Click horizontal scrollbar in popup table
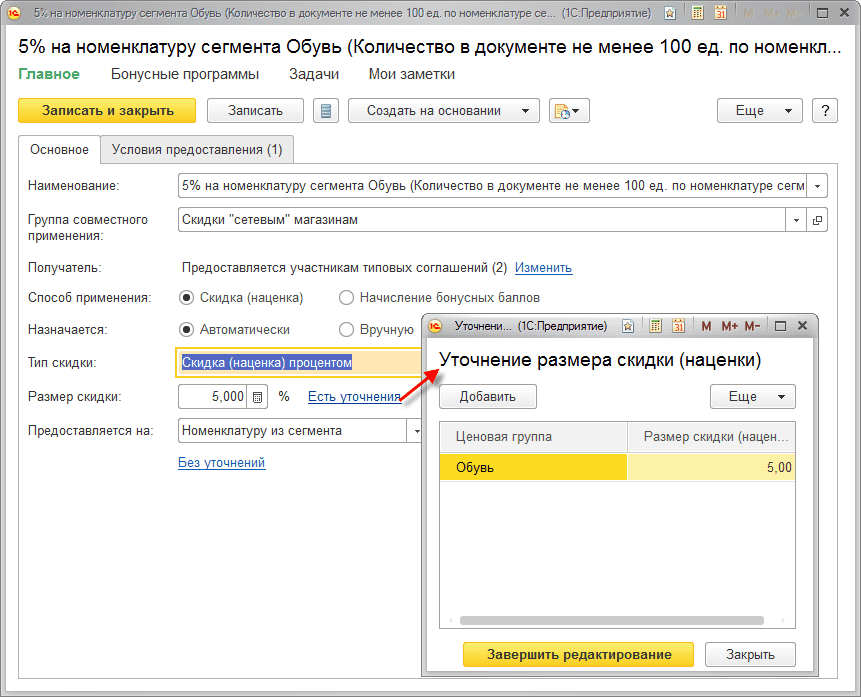Viewport: 861px width, 697px height. [612, 621]
